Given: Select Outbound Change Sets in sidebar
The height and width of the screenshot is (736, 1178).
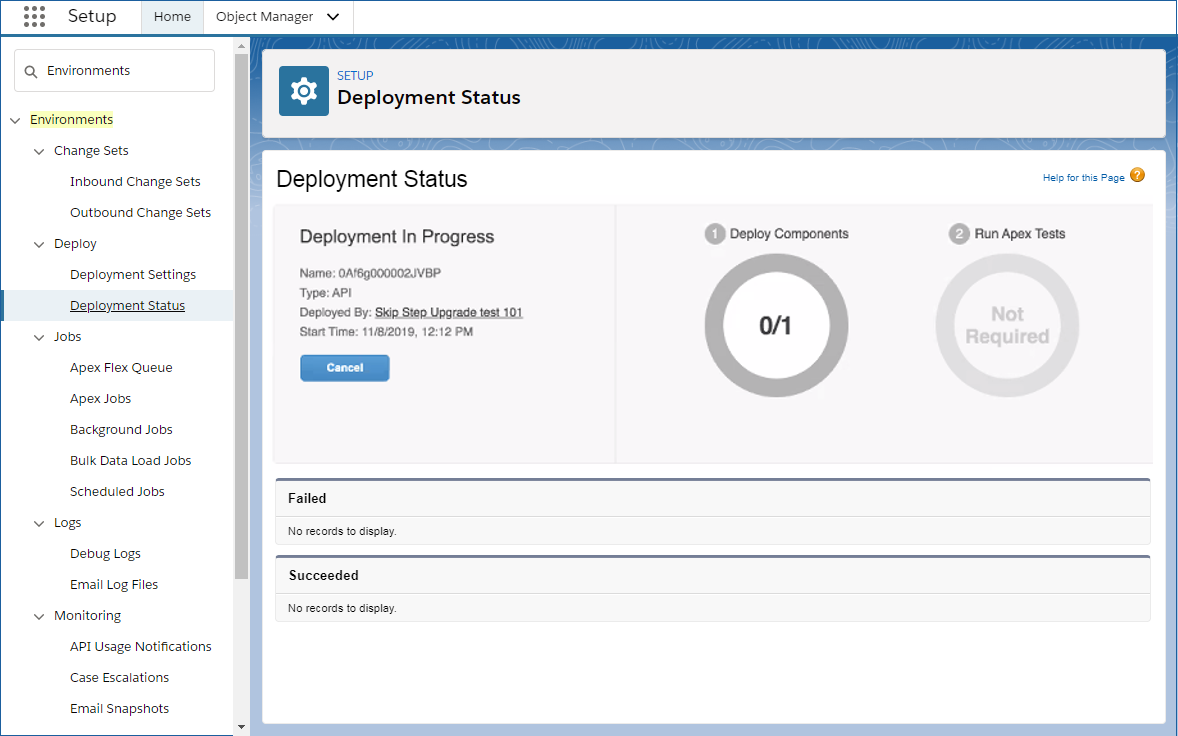Looking at the screenshot, I should coord(140,212).
